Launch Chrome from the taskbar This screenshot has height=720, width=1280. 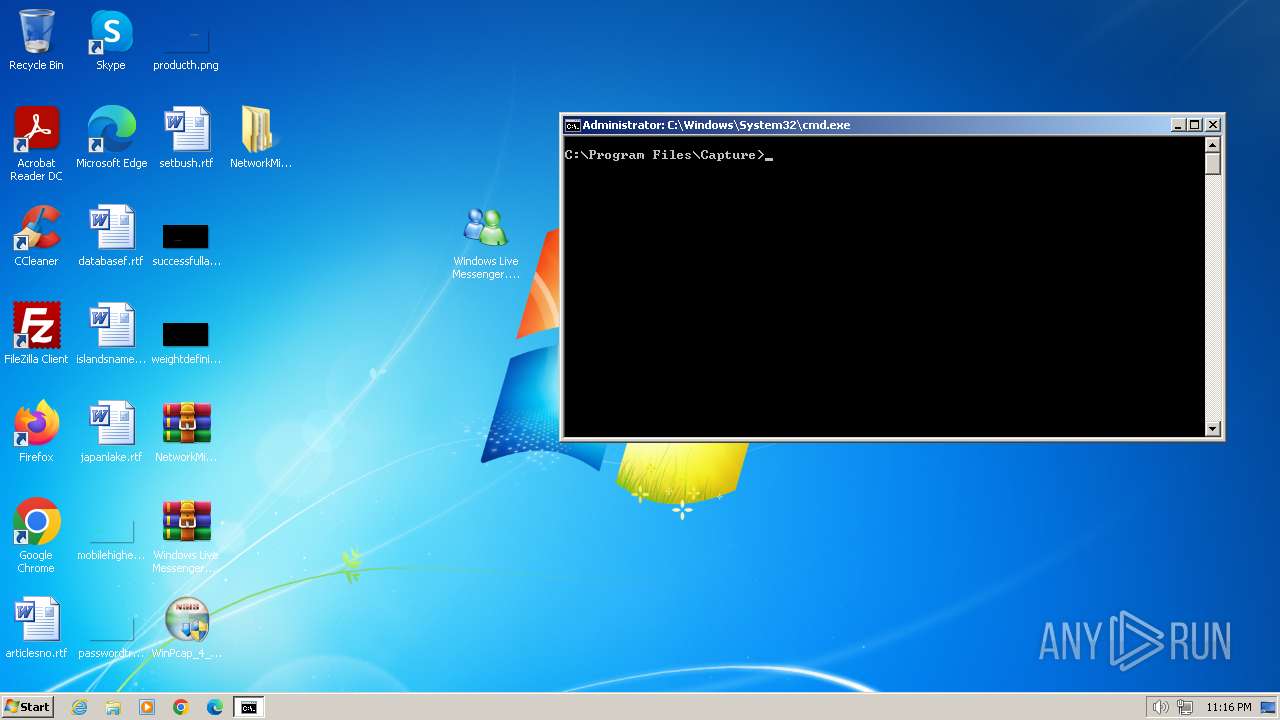coord(181,707)
